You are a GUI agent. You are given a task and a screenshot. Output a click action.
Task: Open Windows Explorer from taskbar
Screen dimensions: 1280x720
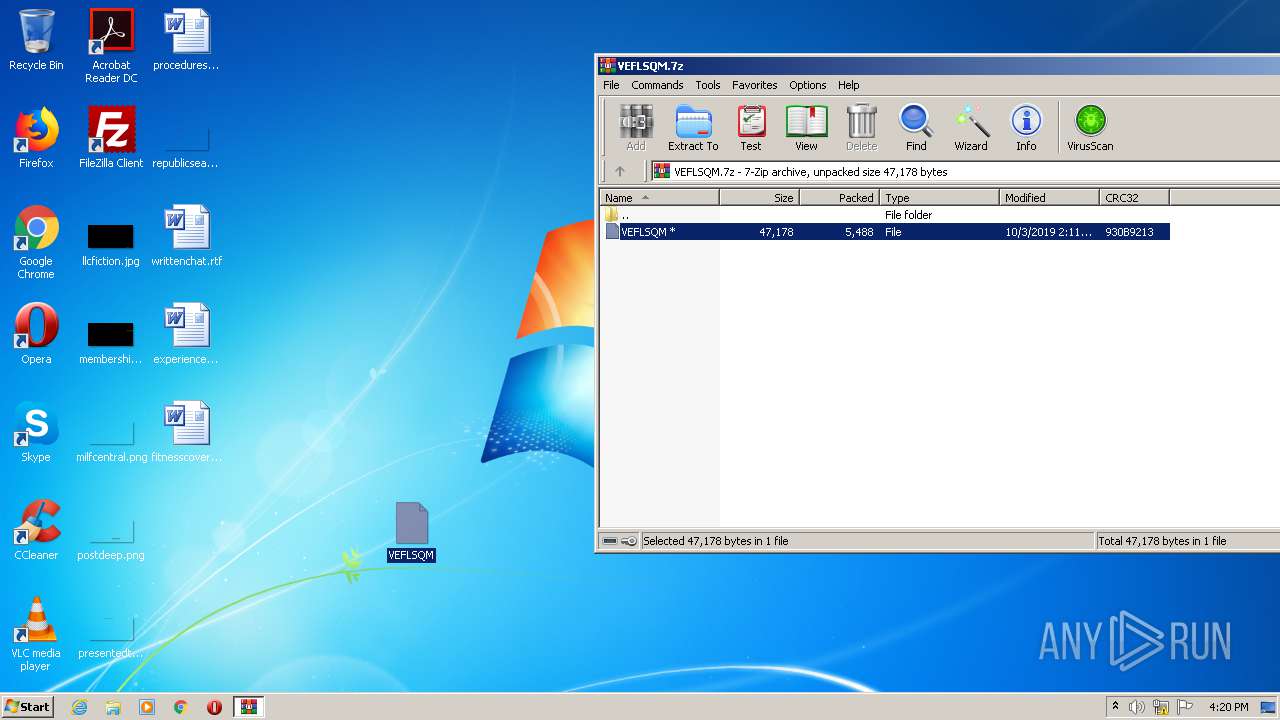coord(113,707)
